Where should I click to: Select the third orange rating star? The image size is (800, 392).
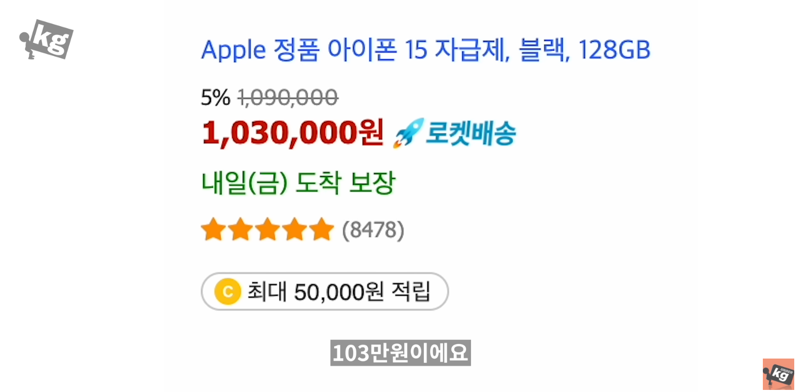click(x=267, y=230)
